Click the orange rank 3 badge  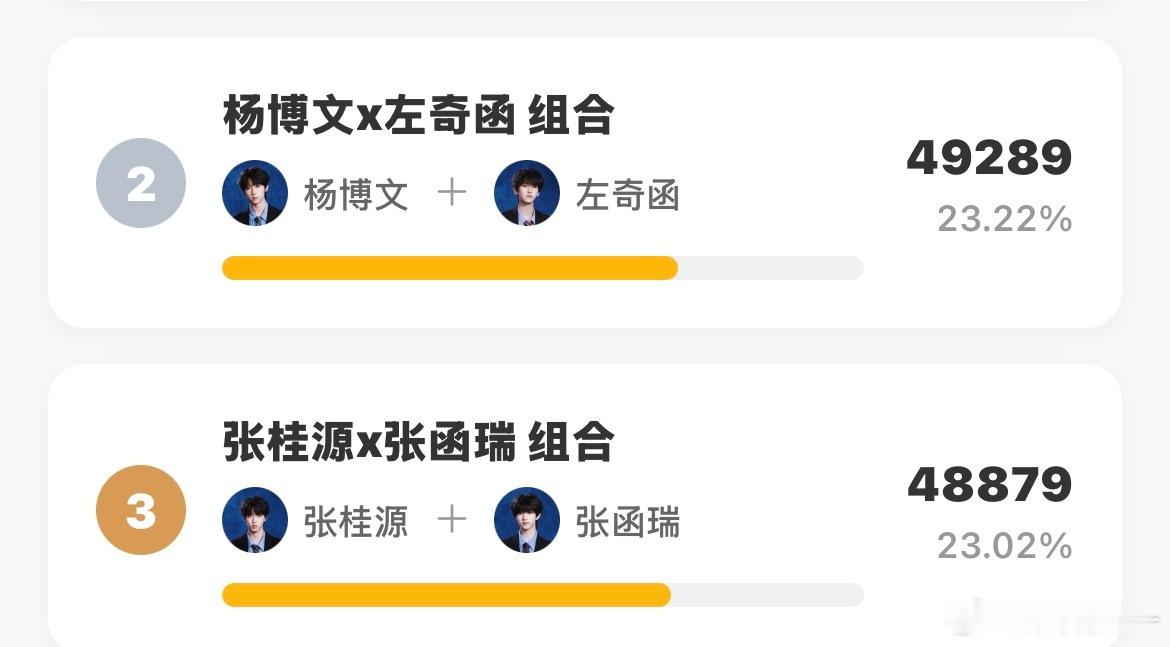point(141,510)
